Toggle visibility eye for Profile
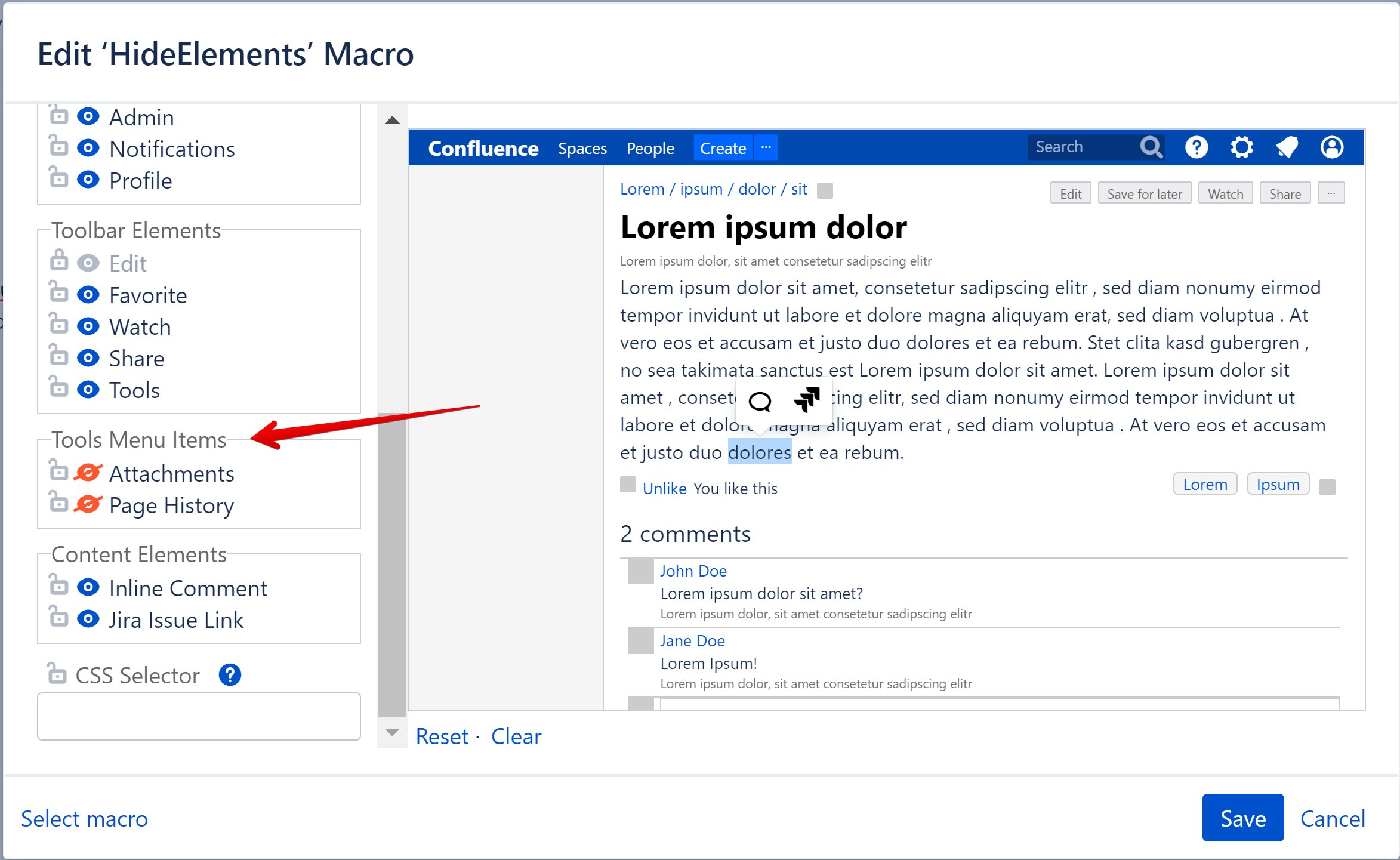The height and width of the screenshot is (860, 1400). 88,180
